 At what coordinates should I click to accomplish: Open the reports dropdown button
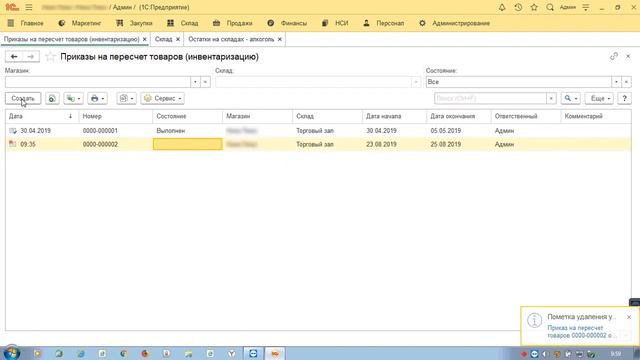(127, 98)
